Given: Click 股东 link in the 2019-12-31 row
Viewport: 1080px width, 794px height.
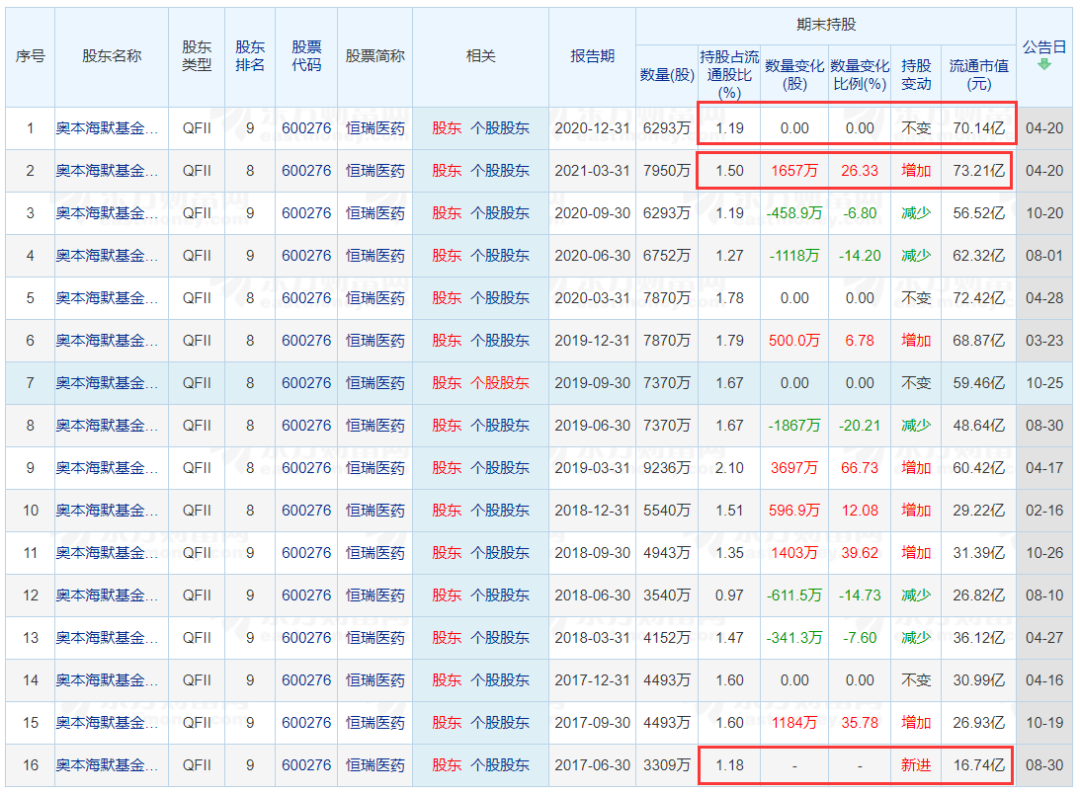Looking at the screenshot, I should pyautogui.click(x=447, y=341).
